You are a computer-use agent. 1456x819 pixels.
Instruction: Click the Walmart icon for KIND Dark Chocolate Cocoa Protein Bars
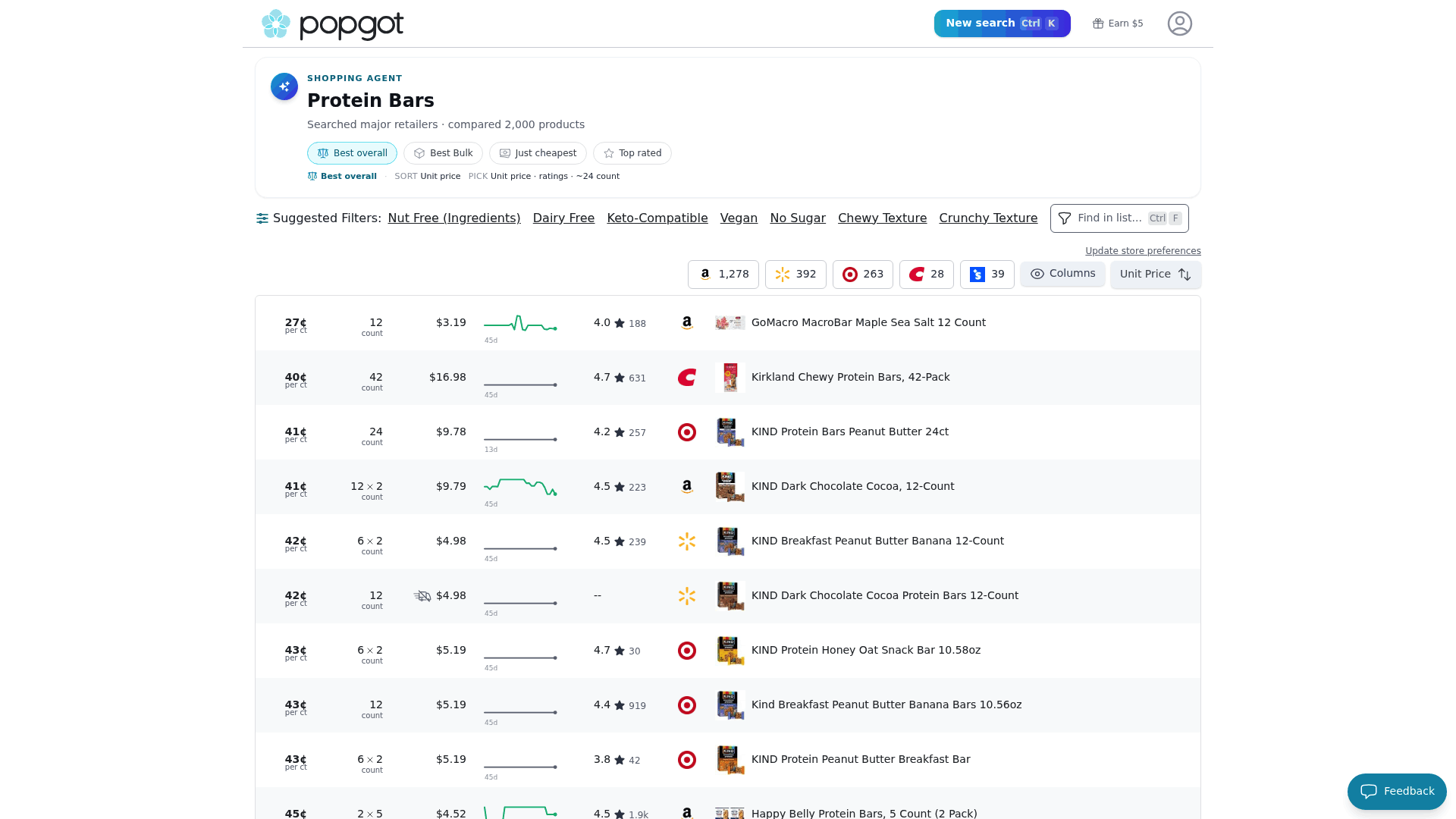pyautogui.click(x=687, y=596)
